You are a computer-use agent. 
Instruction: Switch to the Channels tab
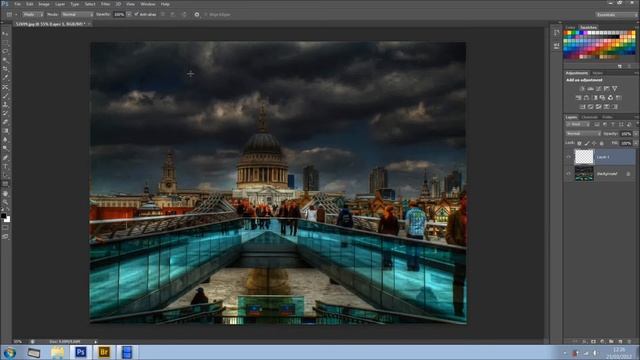(x=589, y=117)
